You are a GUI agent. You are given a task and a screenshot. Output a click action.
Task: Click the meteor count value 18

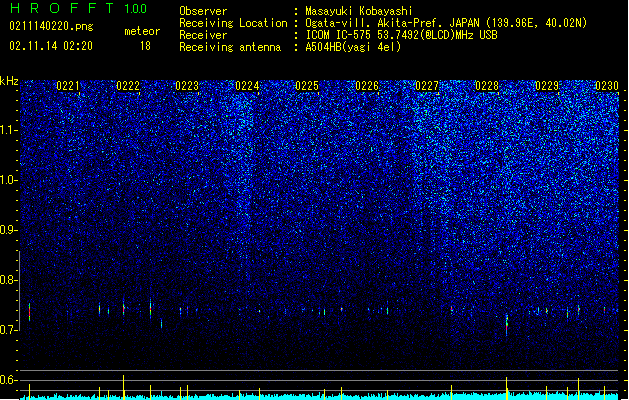point(145,46)
